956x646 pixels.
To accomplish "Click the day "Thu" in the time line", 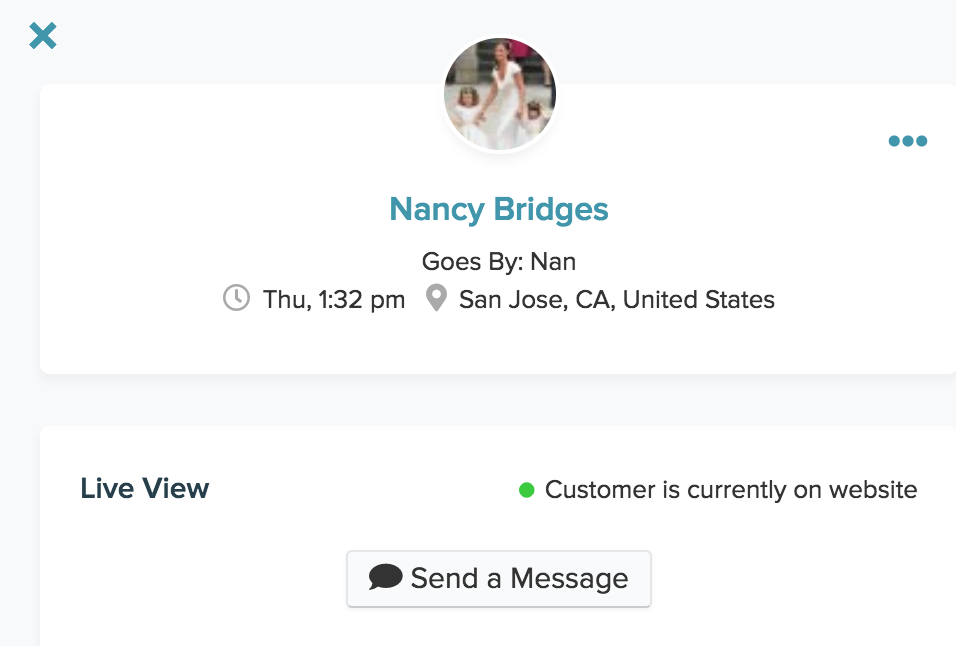I will (x=283, y=299).
